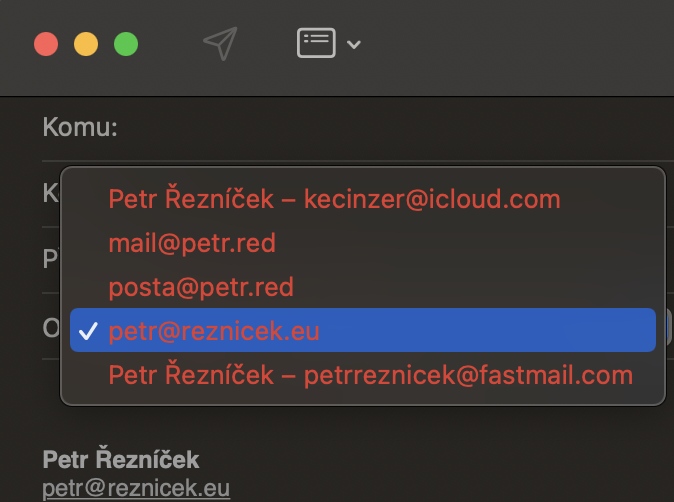Viewport: 674px width, 502px height.
Task: Minimize the window with yellow button
Action: 86,44
